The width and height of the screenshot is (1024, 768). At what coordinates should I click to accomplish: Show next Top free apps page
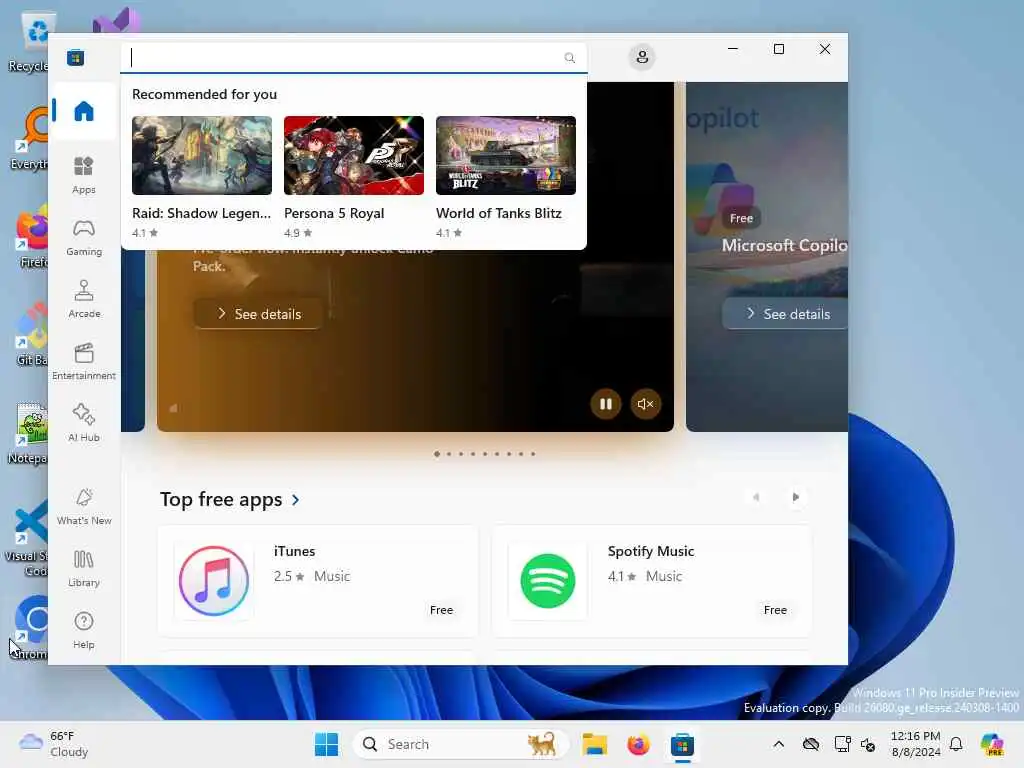[x=795, y=497]
